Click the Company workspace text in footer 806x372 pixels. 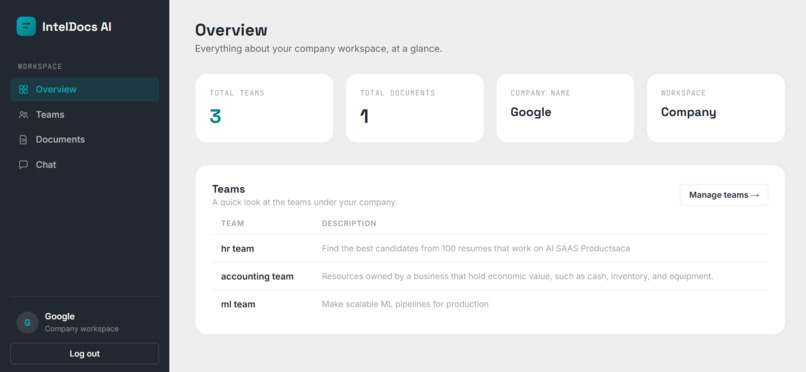pos(82,329)
